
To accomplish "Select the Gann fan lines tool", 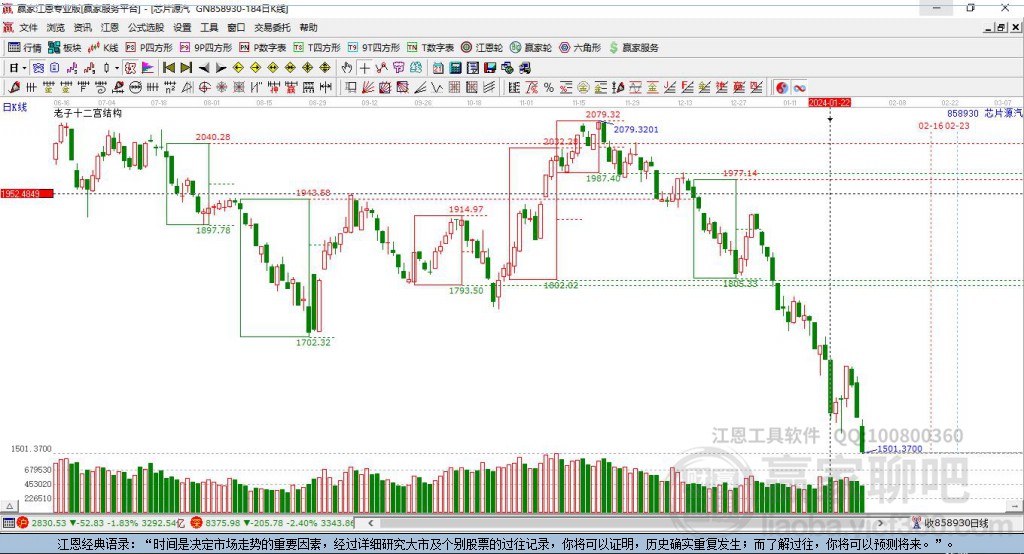I will tap(368, 88).
